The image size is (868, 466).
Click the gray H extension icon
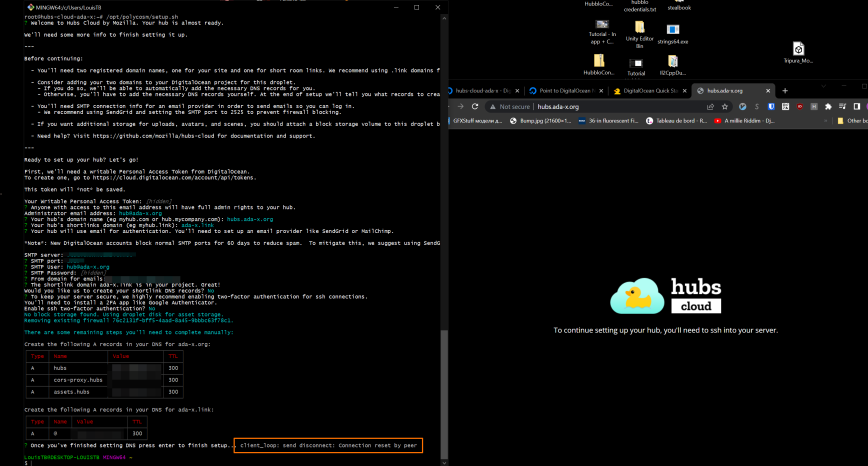click(x=814, y=106)
